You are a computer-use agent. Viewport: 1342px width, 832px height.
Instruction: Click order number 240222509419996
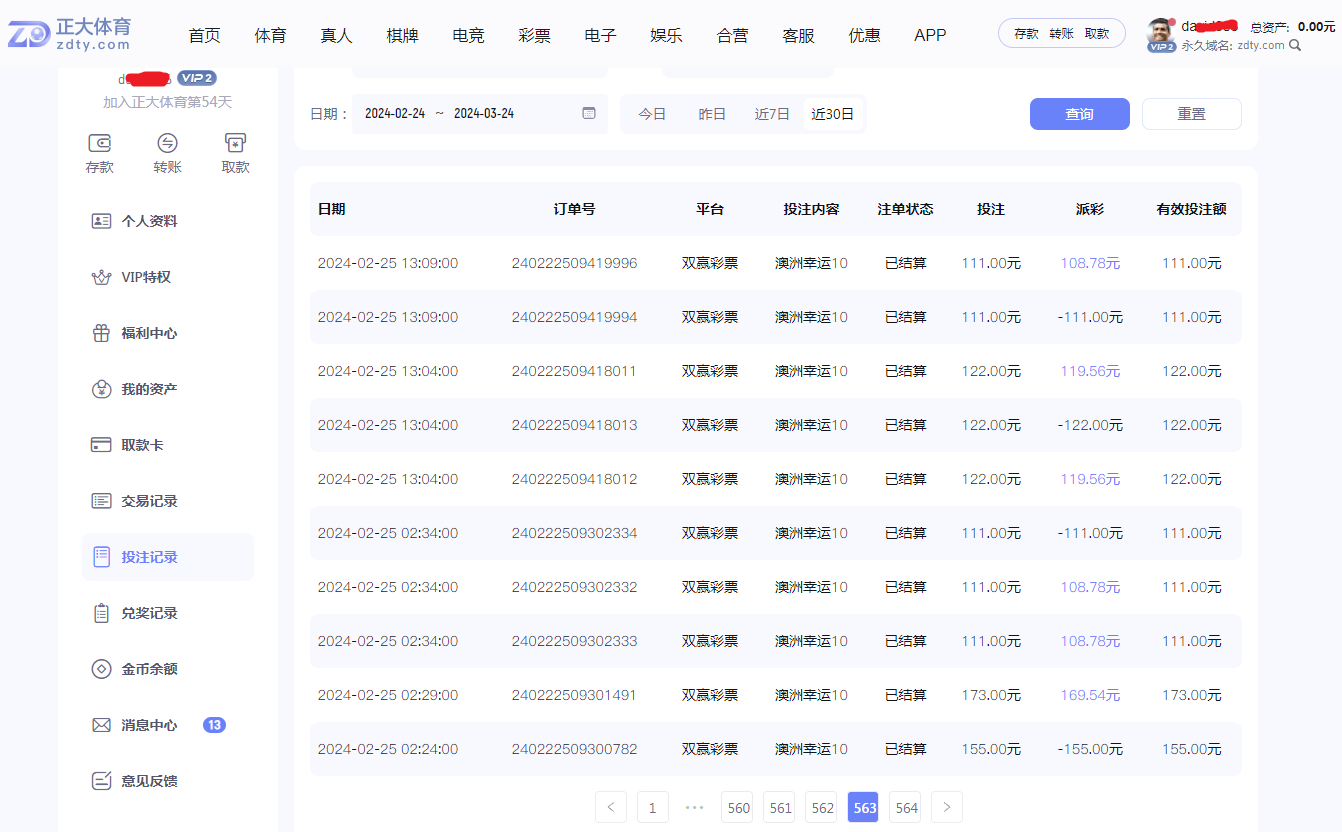click(574, 263)
